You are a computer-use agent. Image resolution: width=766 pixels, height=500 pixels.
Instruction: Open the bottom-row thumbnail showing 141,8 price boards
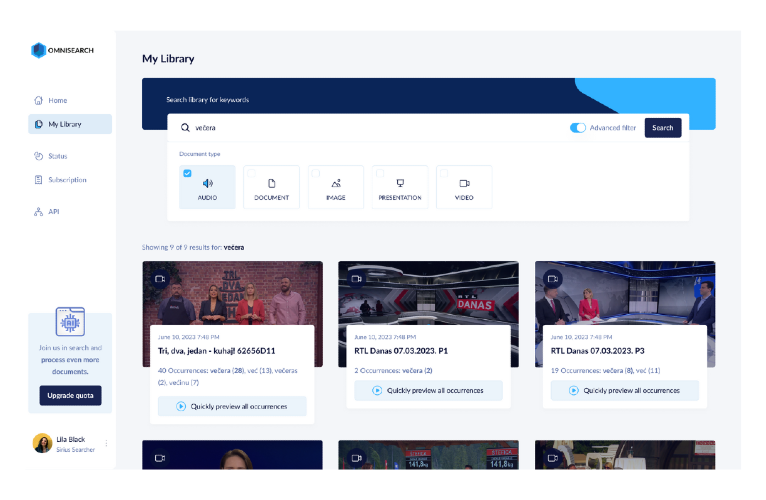pos(428,455)
